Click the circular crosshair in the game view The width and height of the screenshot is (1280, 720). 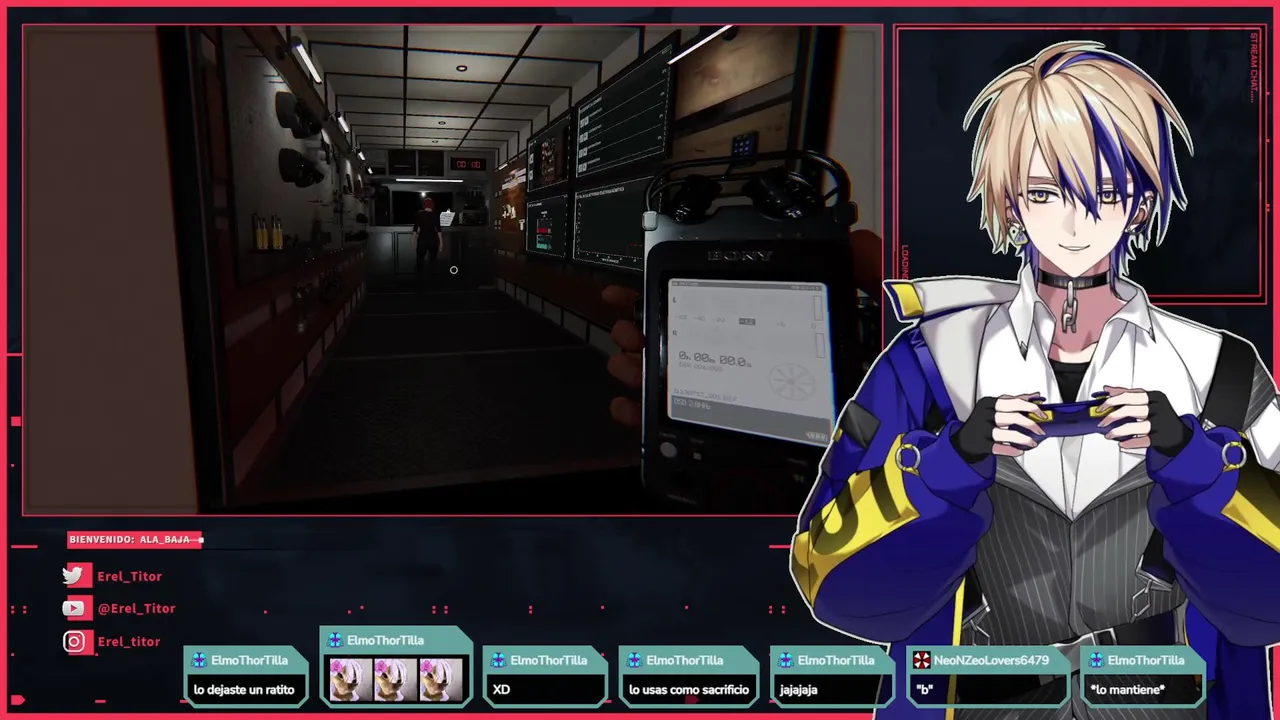tap(453, 270)
